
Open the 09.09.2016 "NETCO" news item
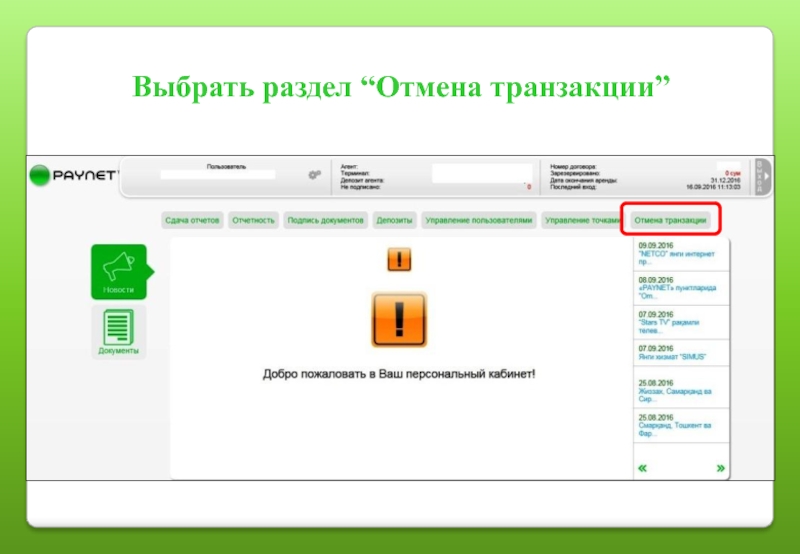tap(681, 254)
